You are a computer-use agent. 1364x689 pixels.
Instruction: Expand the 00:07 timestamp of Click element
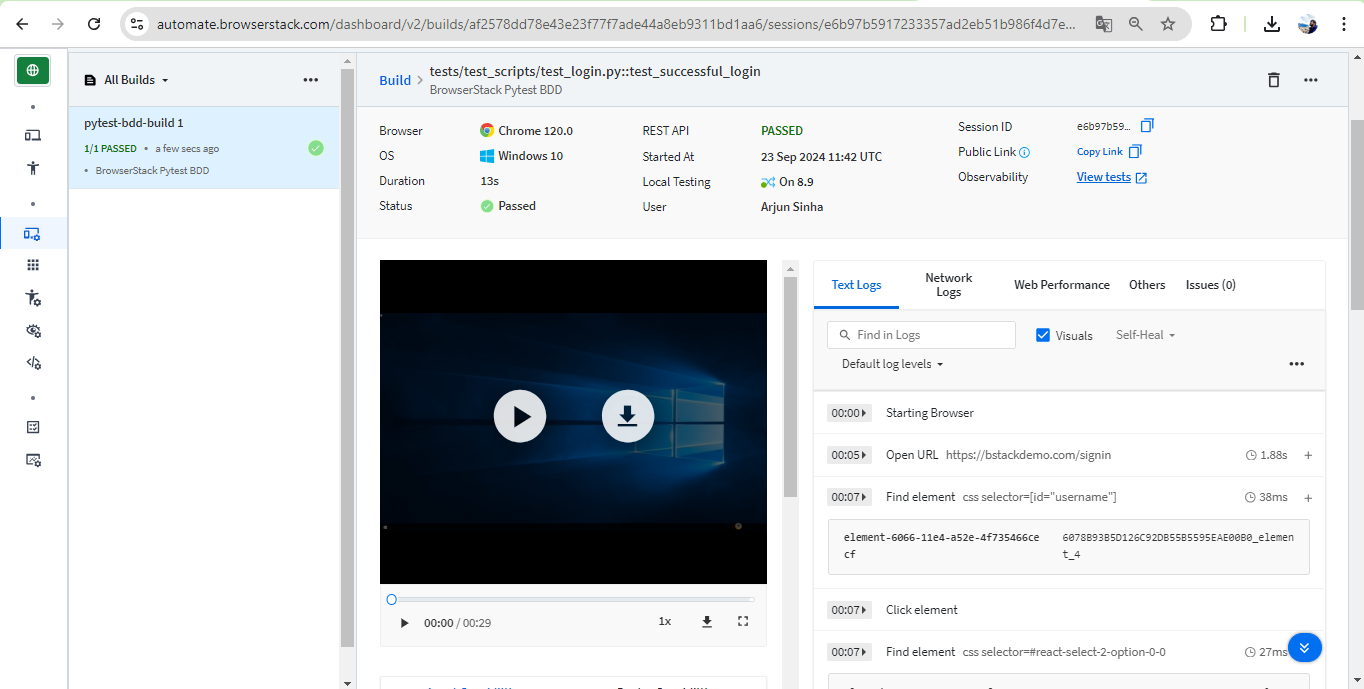click(x=849, y=610)
